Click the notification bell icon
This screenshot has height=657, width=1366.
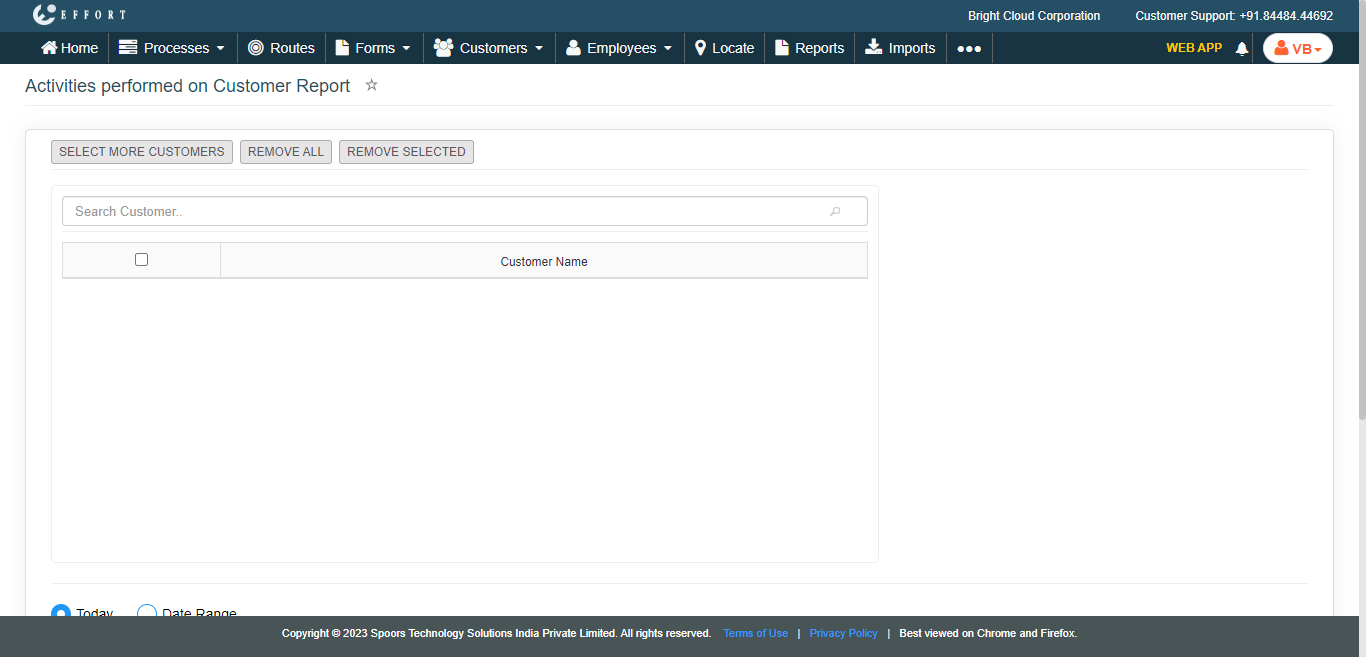click(1242, 48)
